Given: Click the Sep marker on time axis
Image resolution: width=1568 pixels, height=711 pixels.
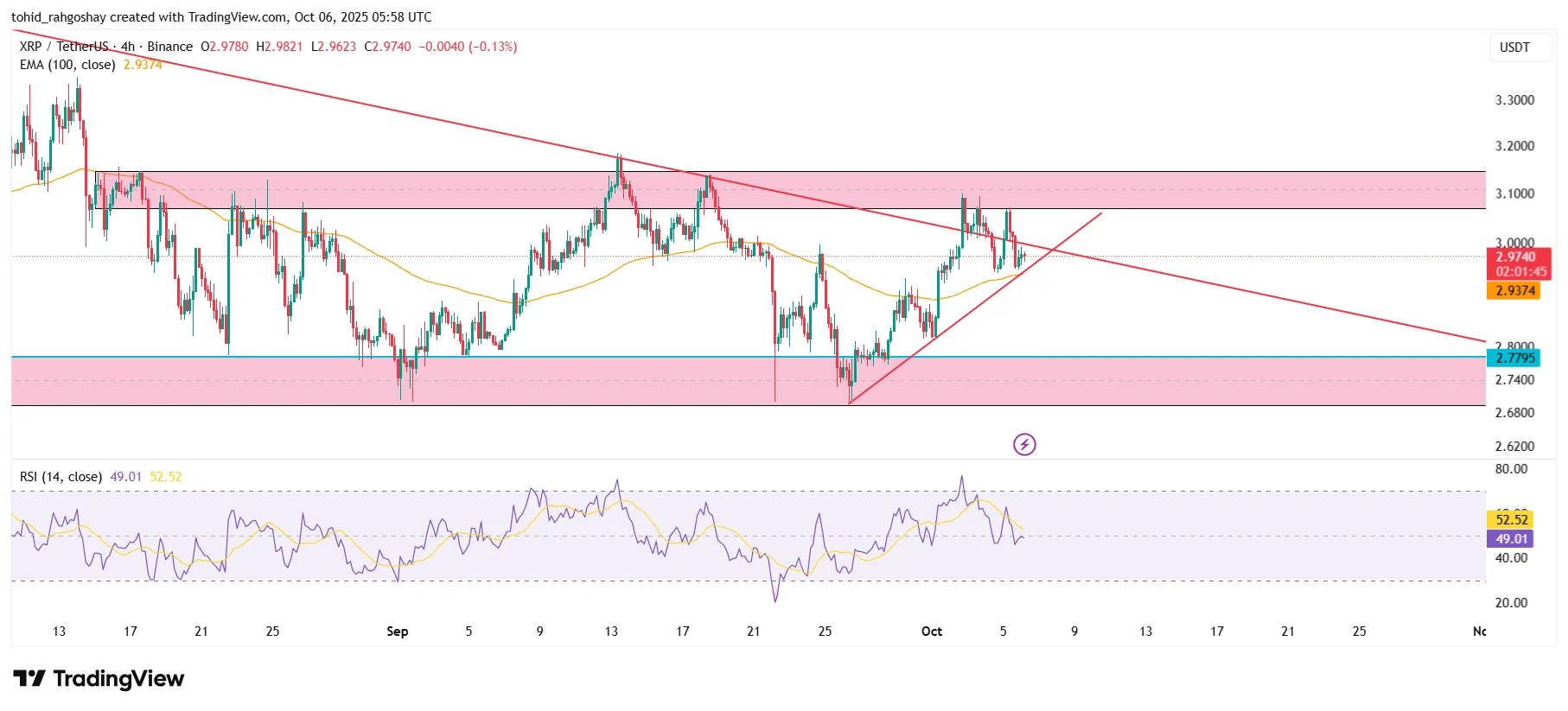Looking at the screenshot, I should [398, 632].
